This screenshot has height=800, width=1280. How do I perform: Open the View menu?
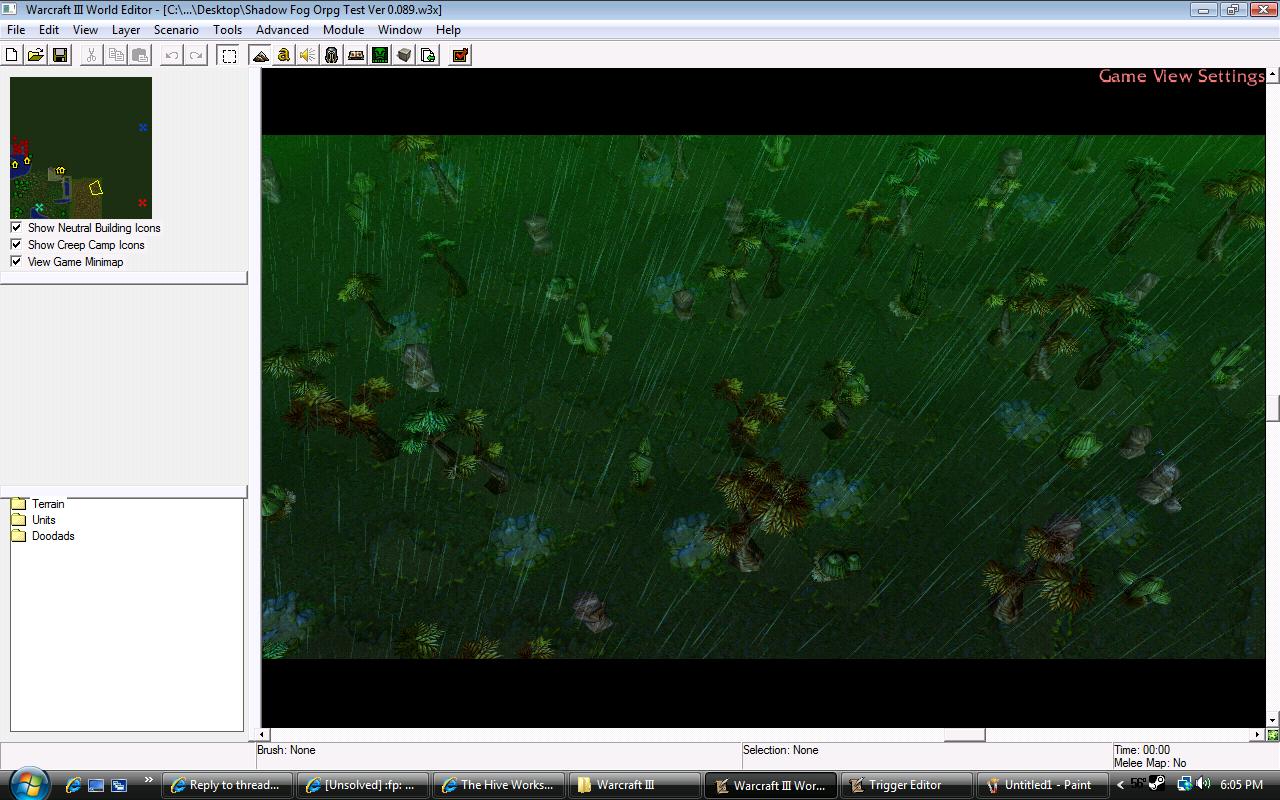pos(85,29)
